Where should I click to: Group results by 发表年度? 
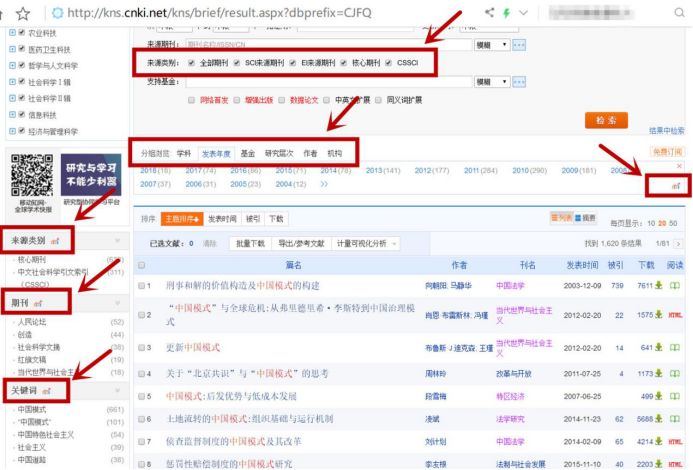click(216, 153)
